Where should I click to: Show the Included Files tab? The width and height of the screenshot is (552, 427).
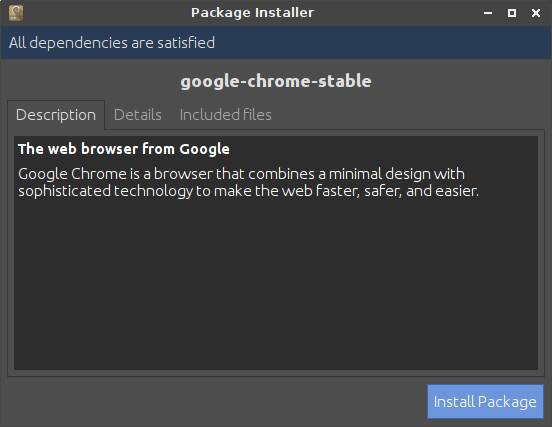coord(226,115)
